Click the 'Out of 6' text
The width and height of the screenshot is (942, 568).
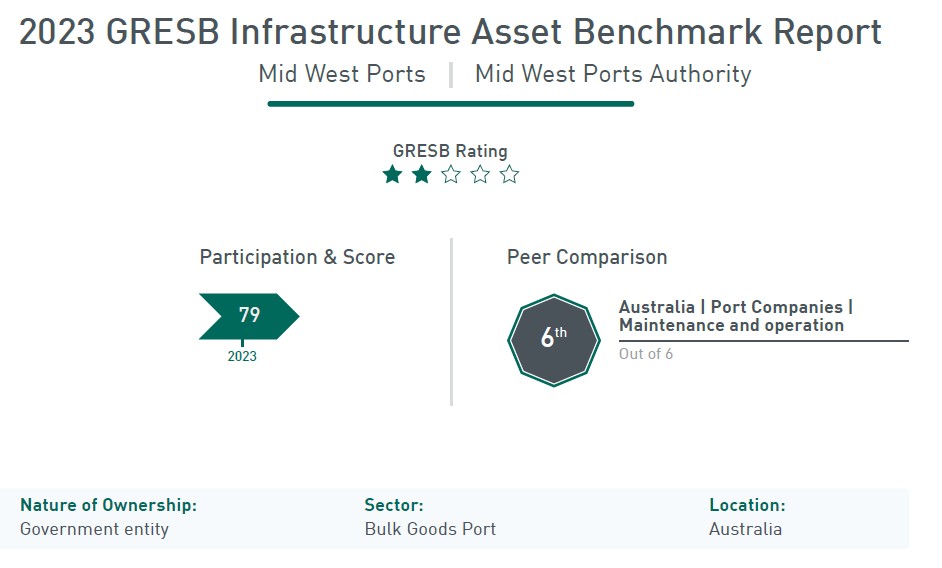pos(646,354)
